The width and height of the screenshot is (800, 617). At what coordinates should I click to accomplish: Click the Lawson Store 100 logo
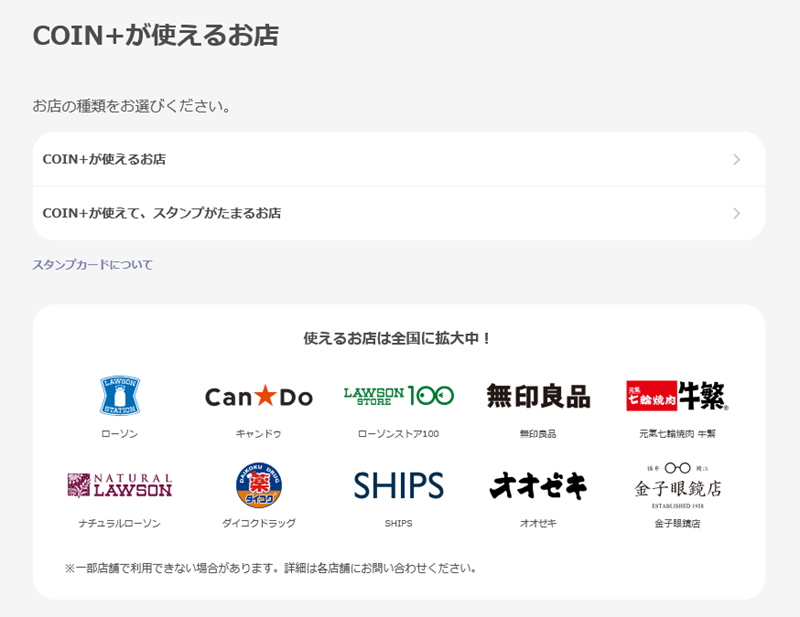coord(398,396)
